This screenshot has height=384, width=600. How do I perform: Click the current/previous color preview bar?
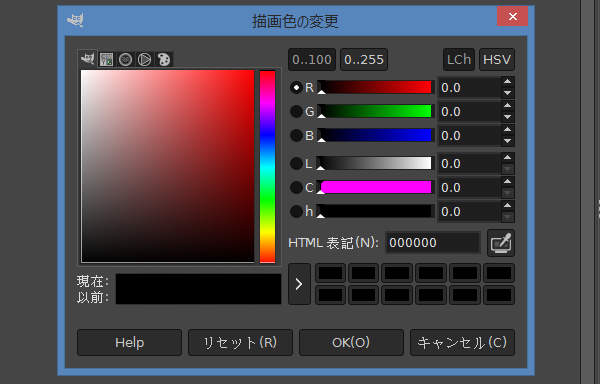point(198,289)
